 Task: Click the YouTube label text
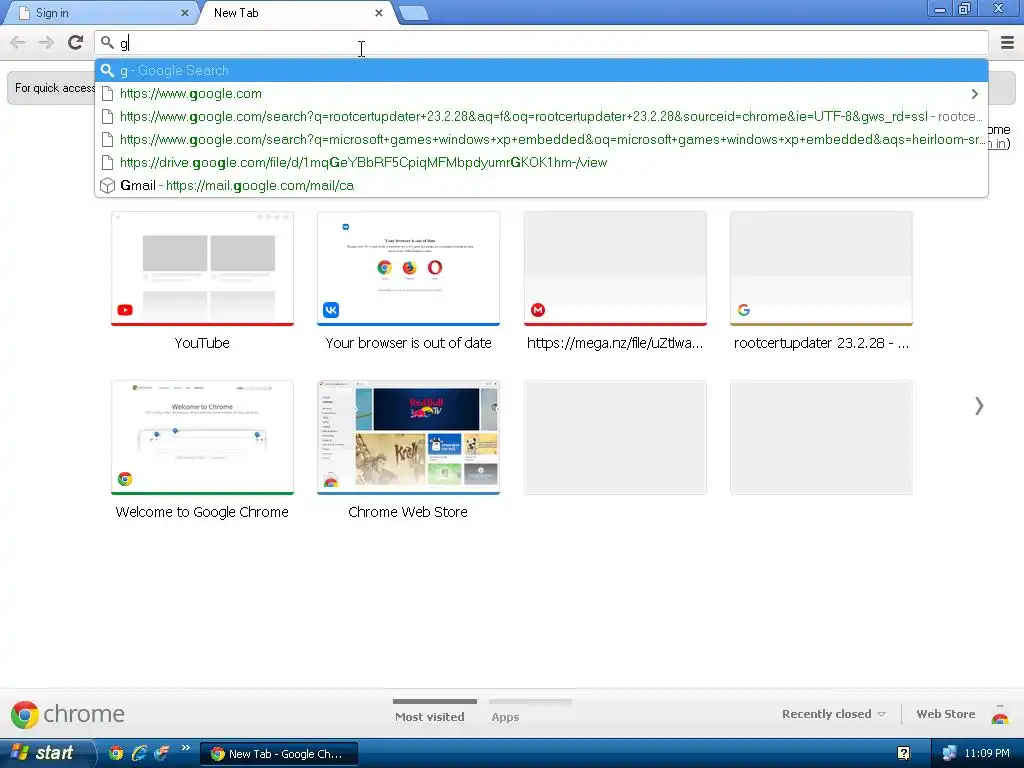tap(202, 343)
